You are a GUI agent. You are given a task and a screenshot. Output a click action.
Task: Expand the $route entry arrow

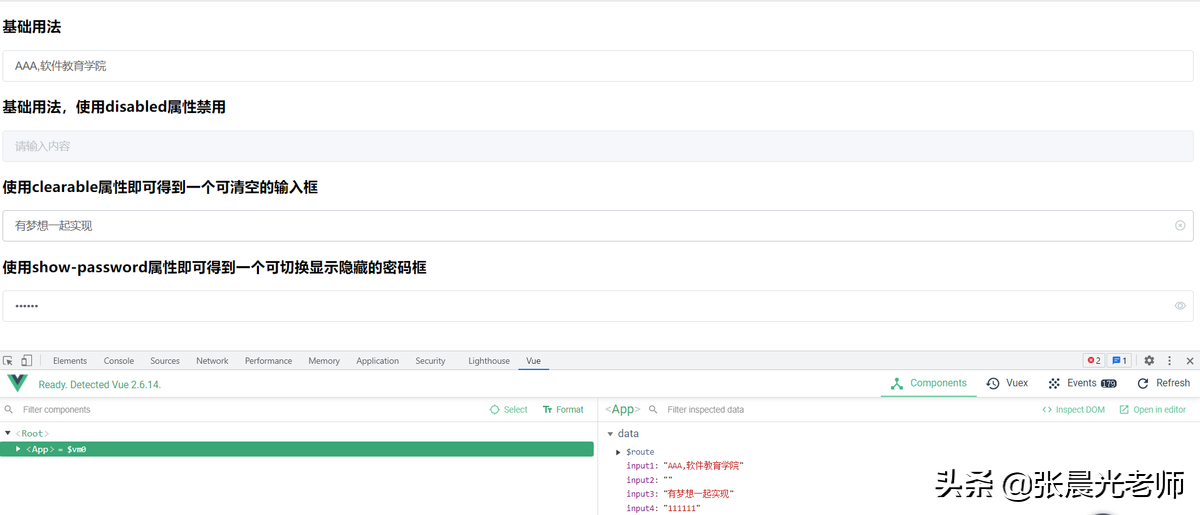tap(620, 452)
